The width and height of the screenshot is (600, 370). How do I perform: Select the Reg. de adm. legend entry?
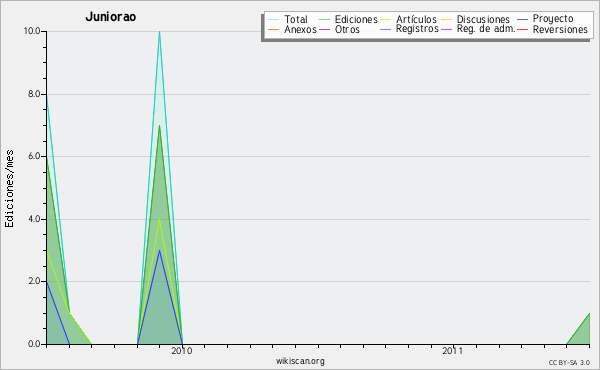coord(486,29)
